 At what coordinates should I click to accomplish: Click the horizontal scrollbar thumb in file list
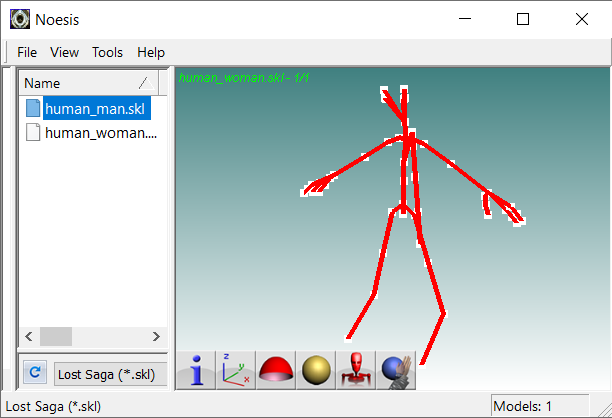pos(56,336)
